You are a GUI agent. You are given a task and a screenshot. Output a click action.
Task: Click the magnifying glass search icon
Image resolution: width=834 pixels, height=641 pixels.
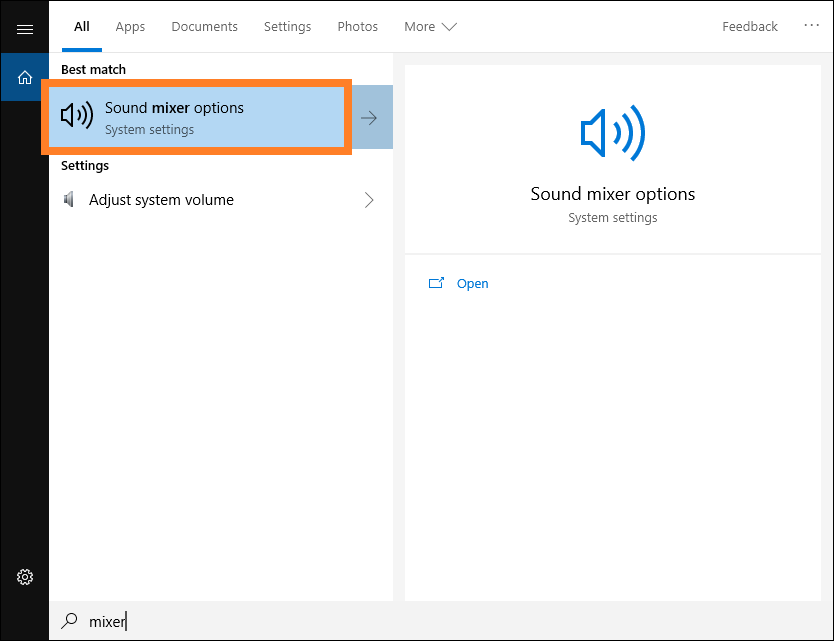(x=68, y=621)
